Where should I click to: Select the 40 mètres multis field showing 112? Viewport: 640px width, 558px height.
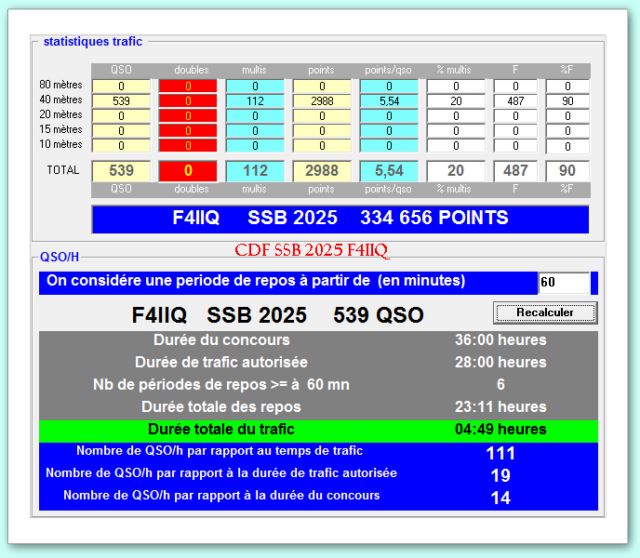coord(254,101)
